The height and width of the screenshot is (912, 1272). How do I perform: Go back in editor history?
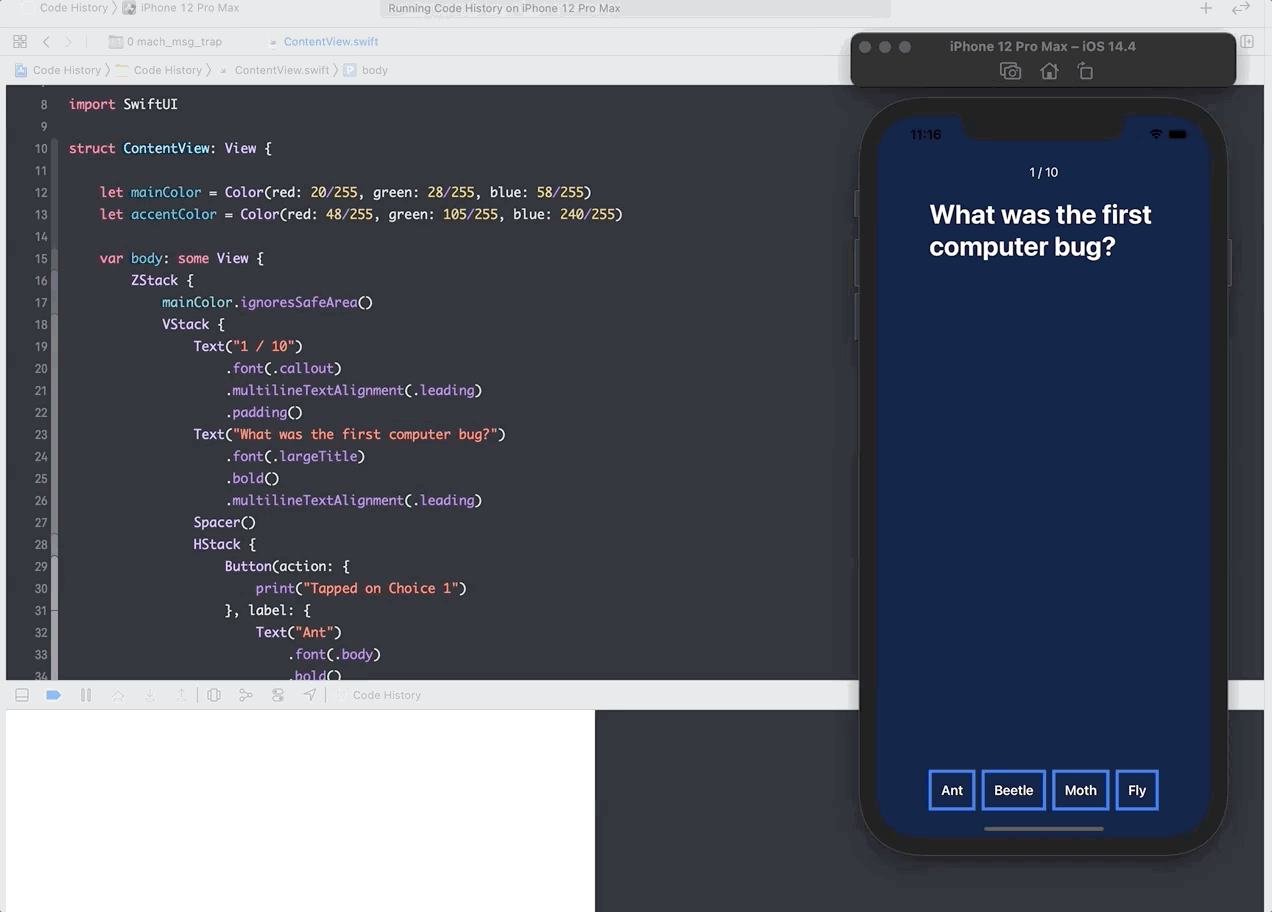tap(46, 42)
